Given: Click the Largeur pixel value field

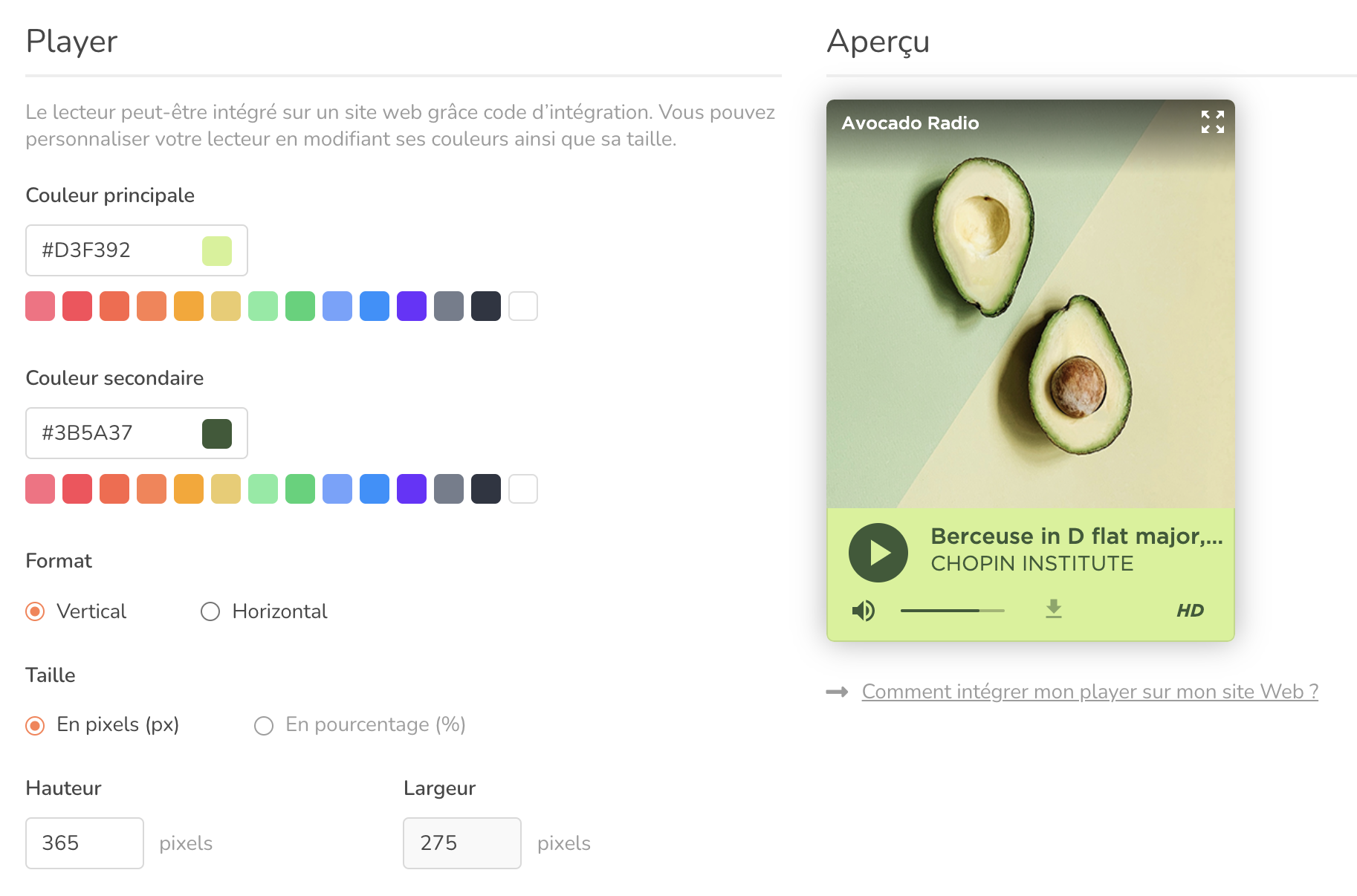Looking at the screenshot, I should tap(462, 843).
